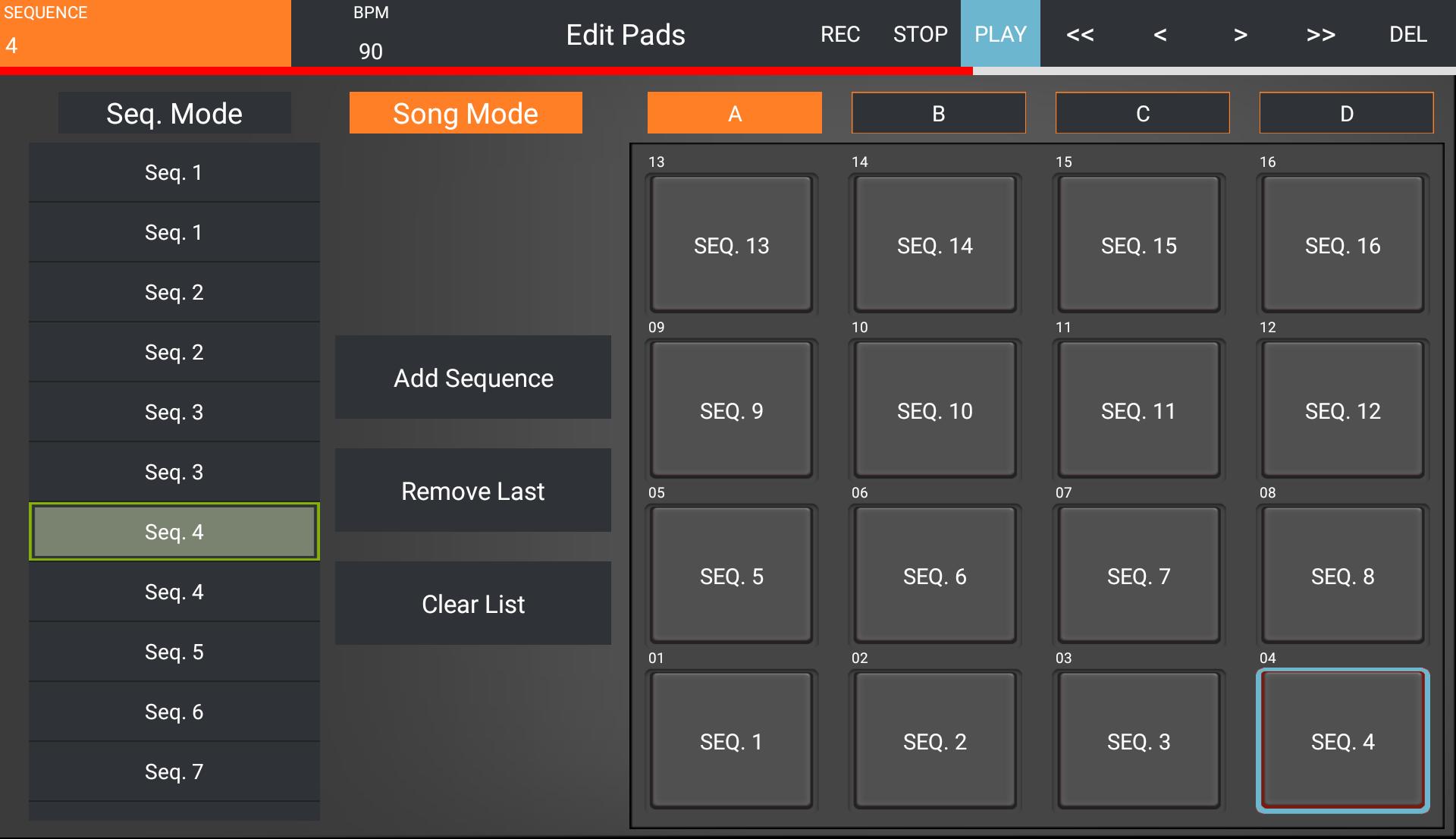Delete current entry using DEL
The image size is (1456, 839).
[1407, 34]
